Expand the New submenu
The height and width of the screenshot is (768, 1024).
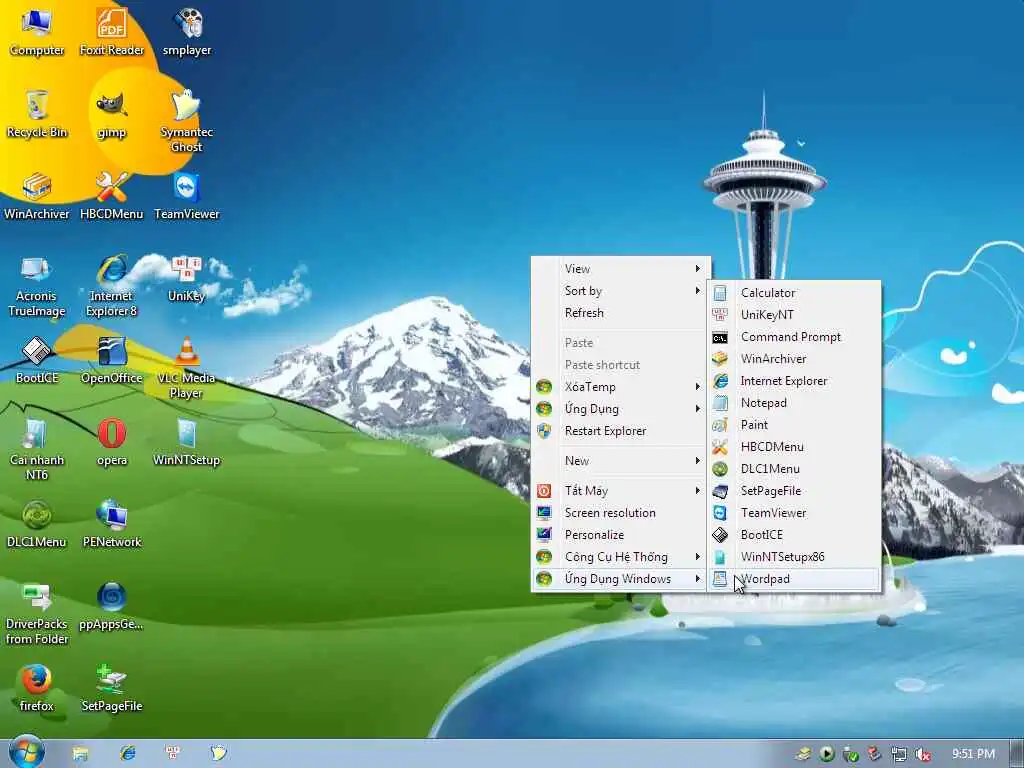(620, 460)
